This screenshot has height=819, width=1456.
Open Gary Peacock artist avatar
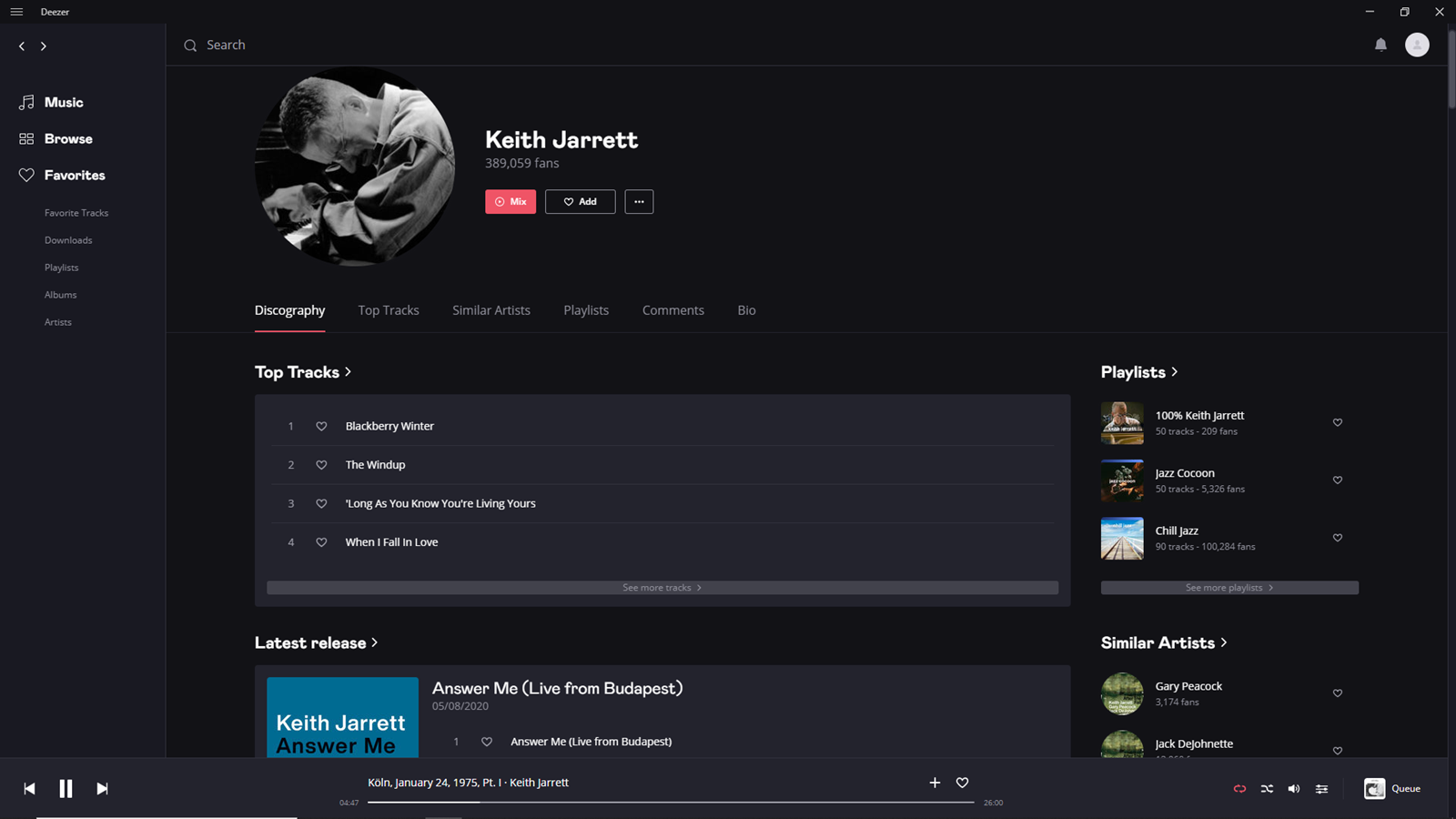point(1122,693)
